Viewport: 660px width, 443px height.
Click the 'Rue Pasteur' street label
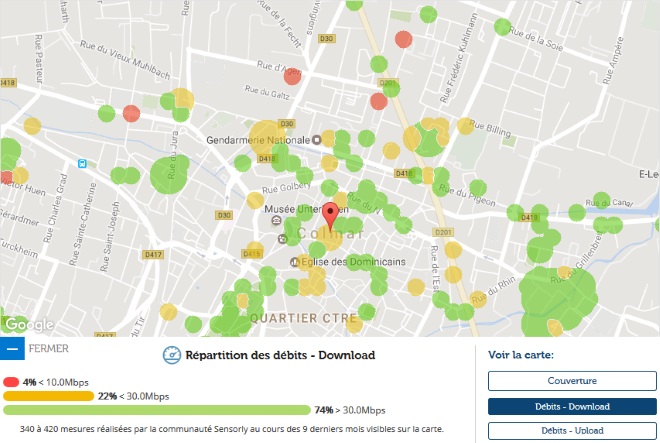pyautogui.click(x=39, y=59)
